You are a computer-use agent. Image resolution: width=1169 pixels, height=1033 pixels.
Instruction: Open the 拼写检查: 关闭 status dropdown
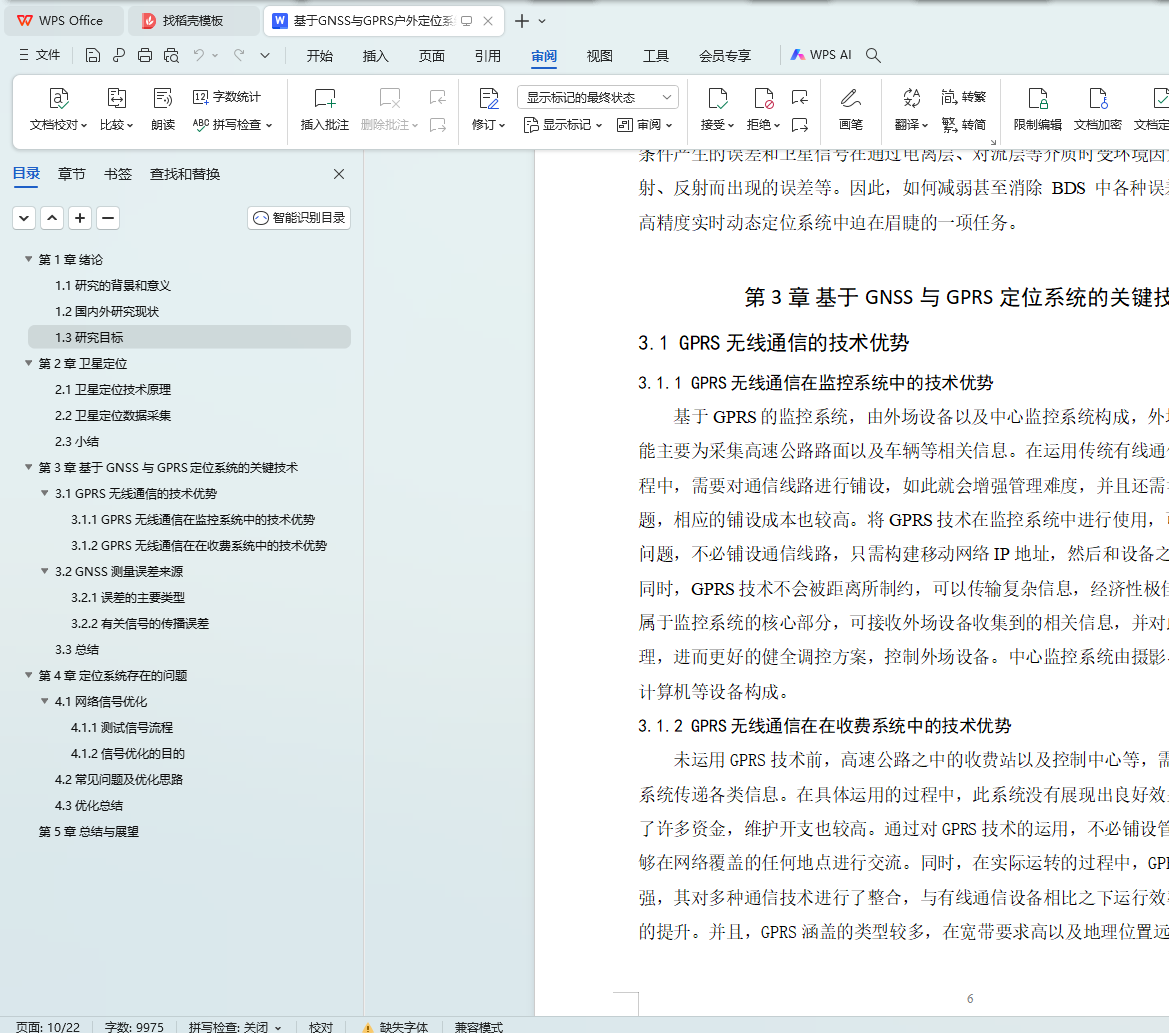235,1026
